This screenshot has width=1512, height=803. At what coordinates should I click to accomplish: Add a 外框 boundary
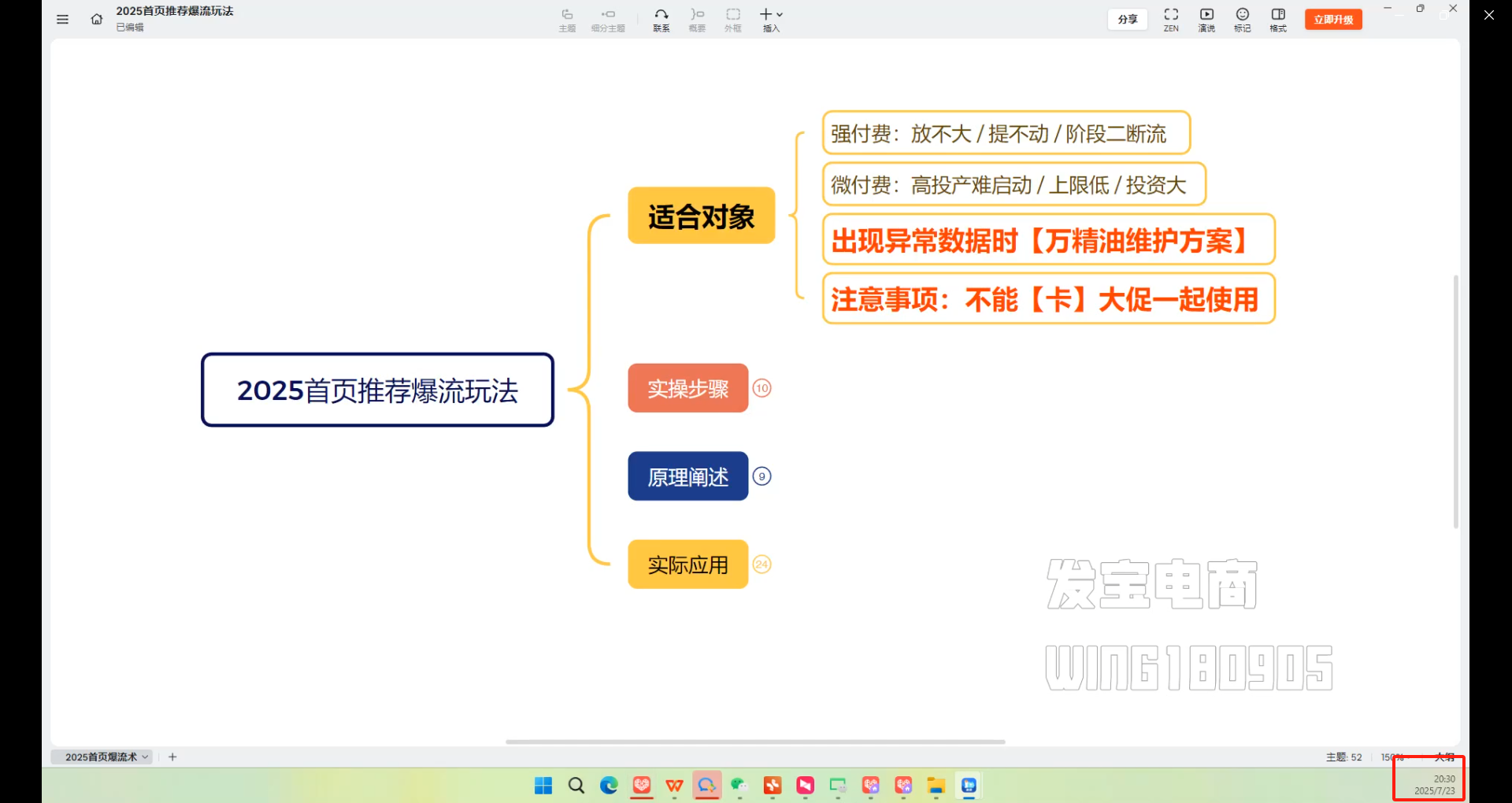pos(732,20)
